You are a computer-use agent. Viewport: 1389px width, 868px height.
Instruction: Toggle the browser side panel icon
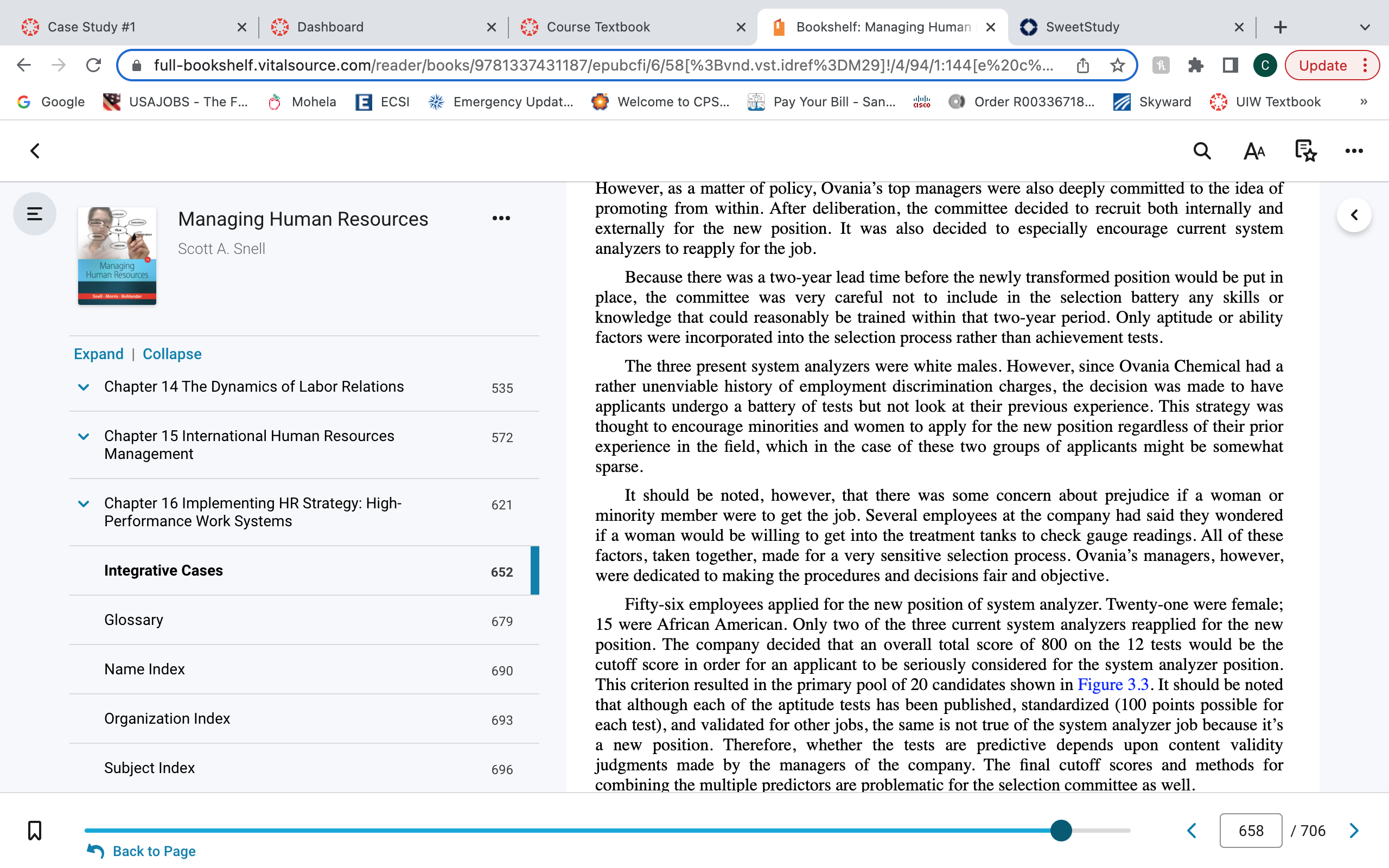coord(1230,66)
